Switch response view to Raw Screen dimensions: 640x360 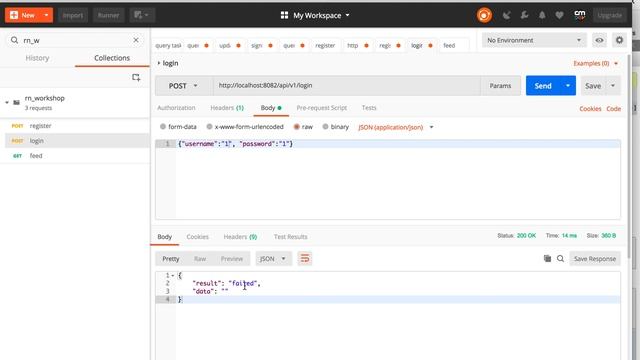[200, 259]
